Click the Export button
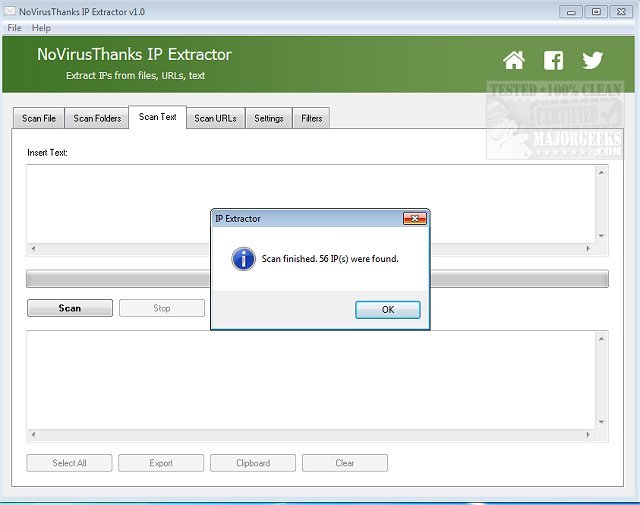 pyautogui.click(x=161, y=463)
